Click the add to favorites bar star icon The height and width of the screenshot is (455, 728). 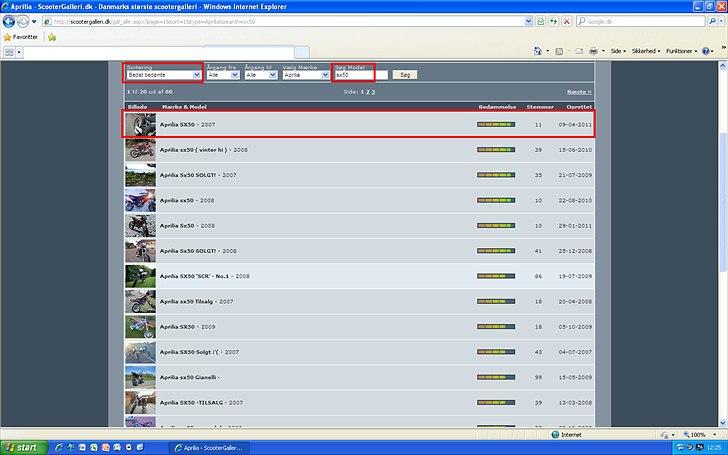[x=52, y=37]
